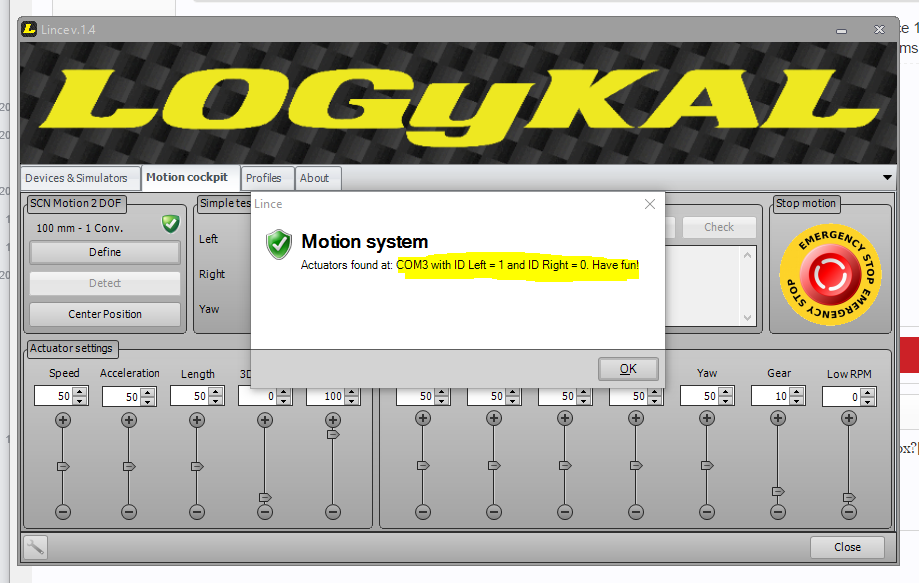This screenshot has height=583, width=919.
Task: Click the actuator Yaw slider handle
Action: point(707,465)
